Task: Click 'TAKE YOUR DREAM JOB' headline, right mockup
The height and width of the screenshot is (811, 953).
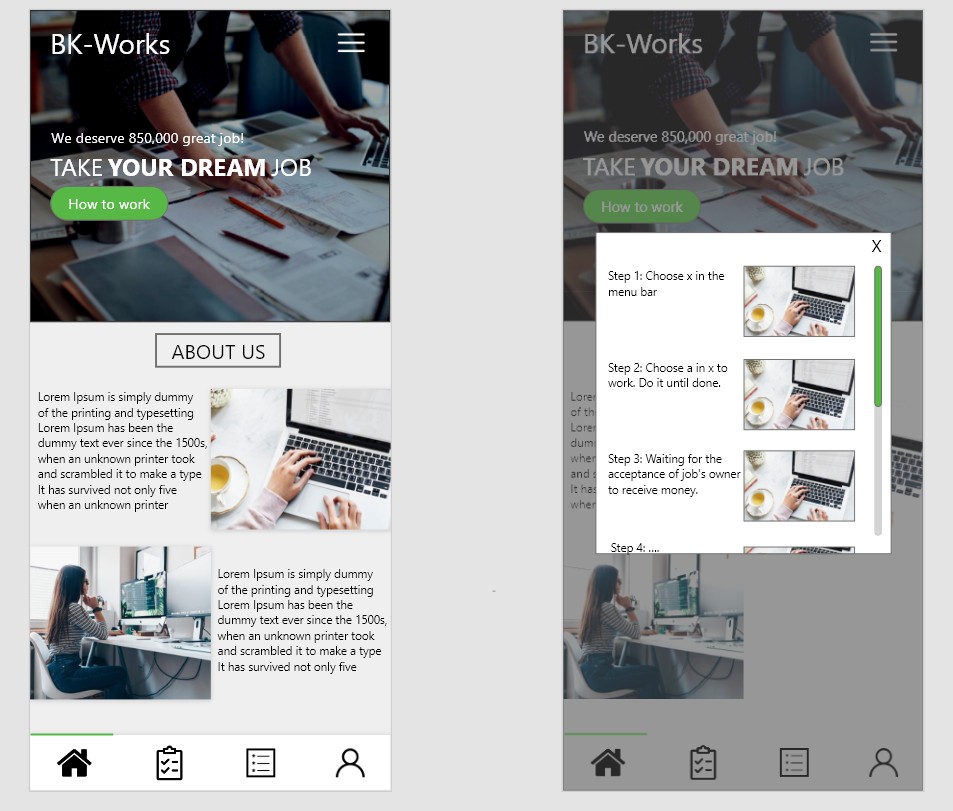Action: tap(714, 167)
